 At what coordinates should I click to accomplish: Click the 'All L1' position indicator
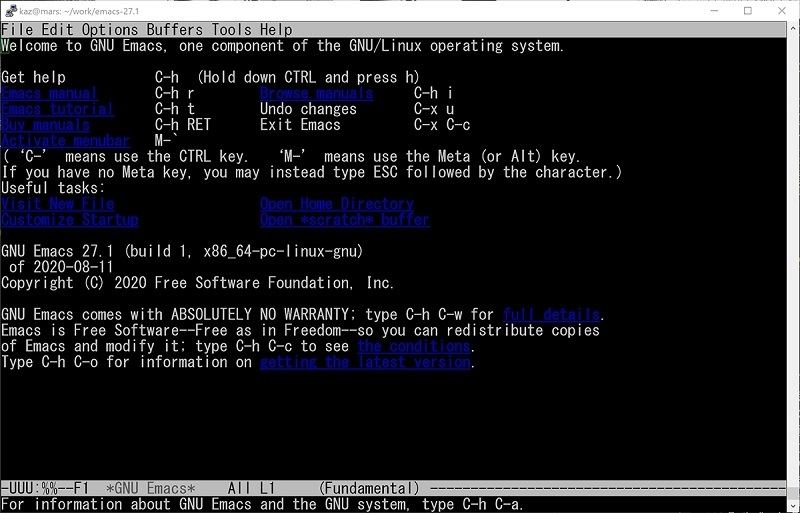point(252,489)
